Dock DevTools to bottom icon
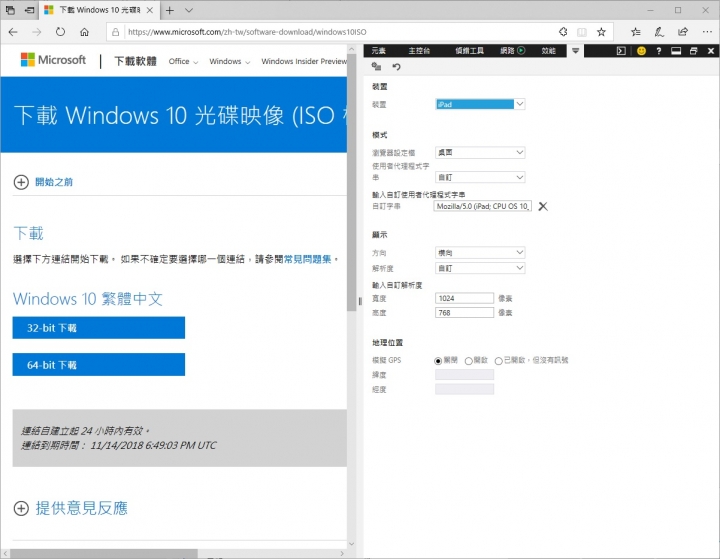The width and height of the screenshot is (720, 559). pyautogui.click(x=676, y=51)
